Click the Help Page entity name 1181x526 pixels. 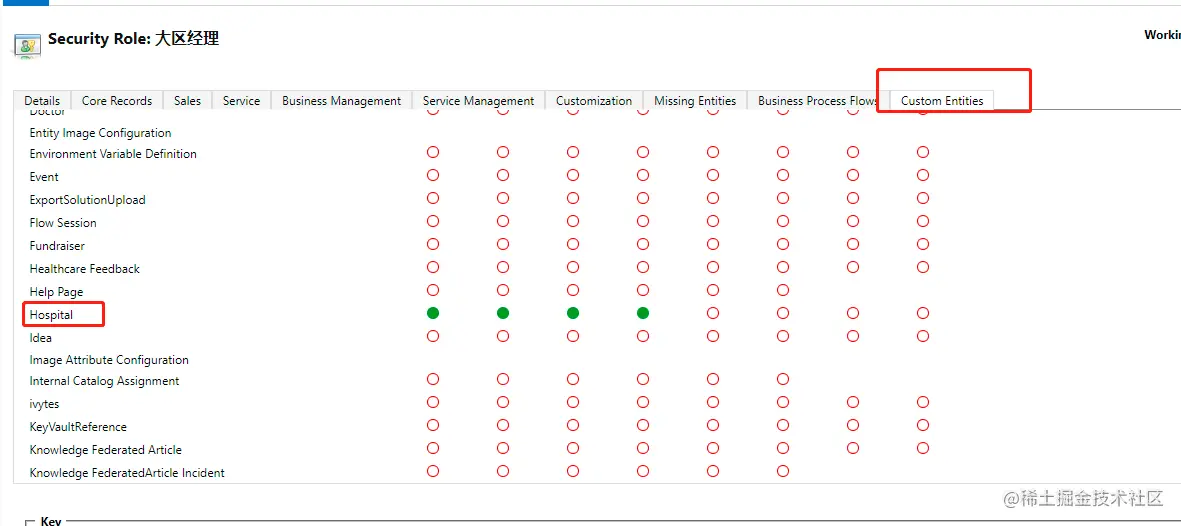[x=56, y=292]
